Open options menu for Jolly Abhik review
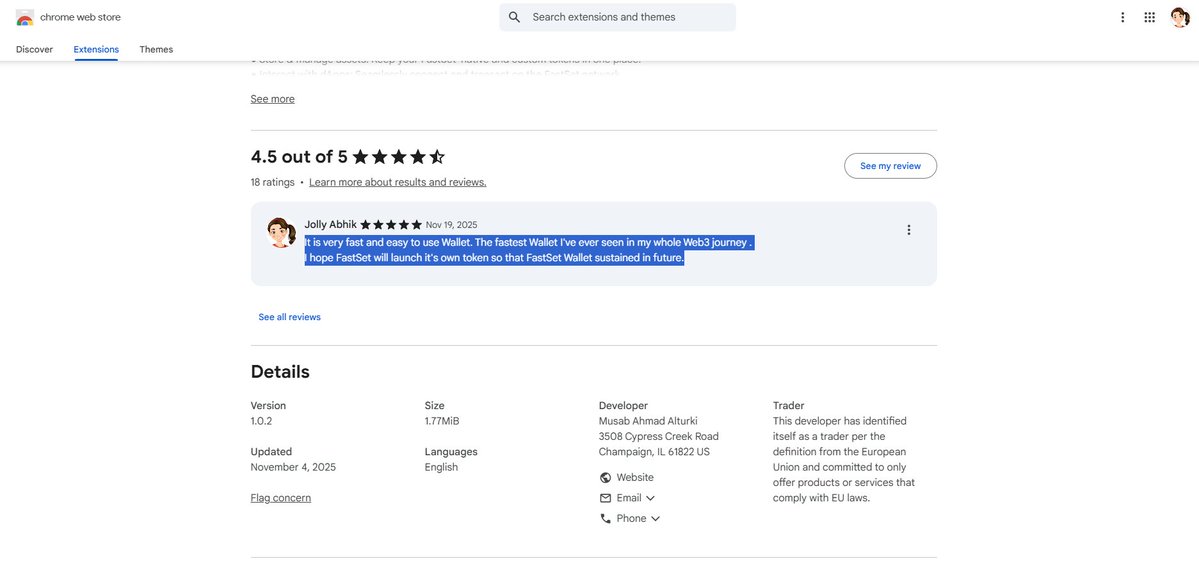The height and width of the screenshot is (566, 1199). (908, 229)
